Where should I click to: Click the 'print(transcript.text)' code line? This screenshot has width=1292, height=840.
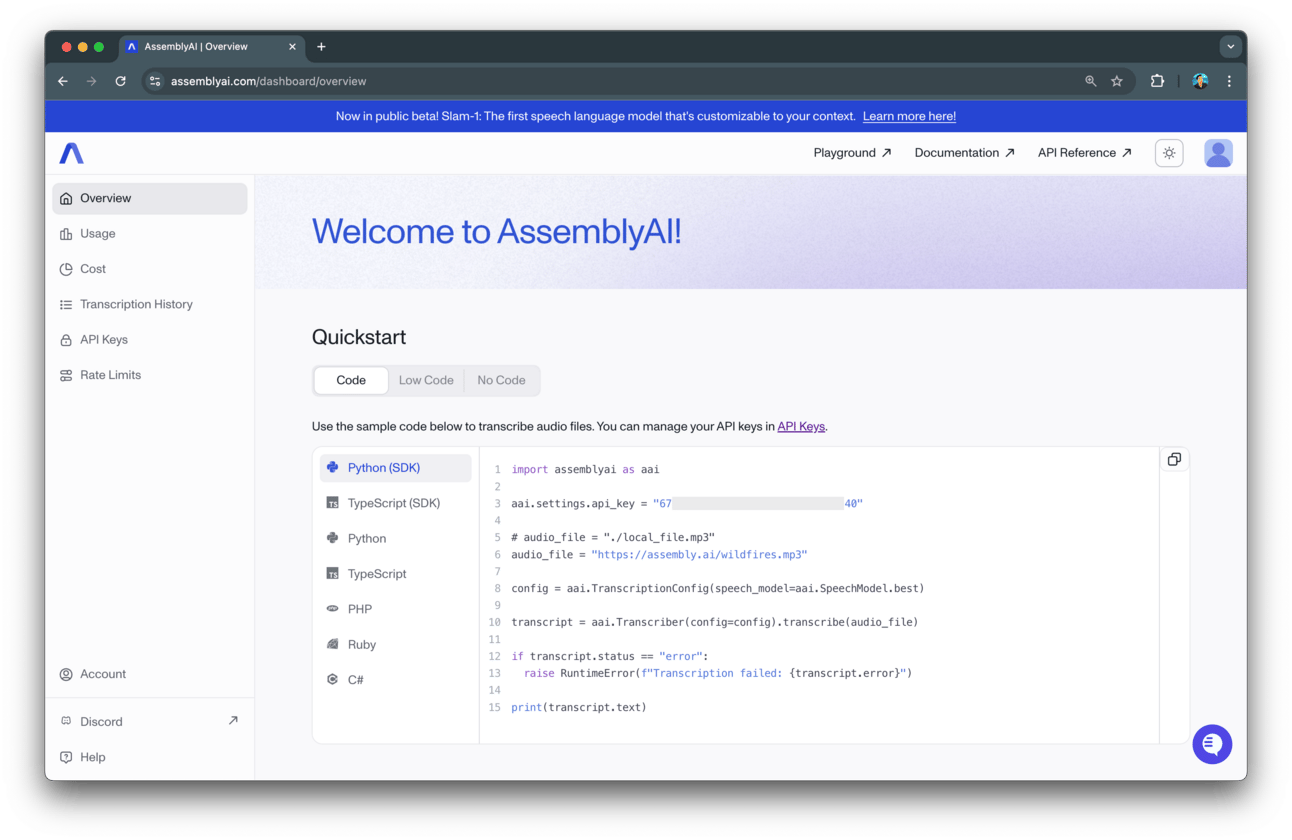point(579,707)
